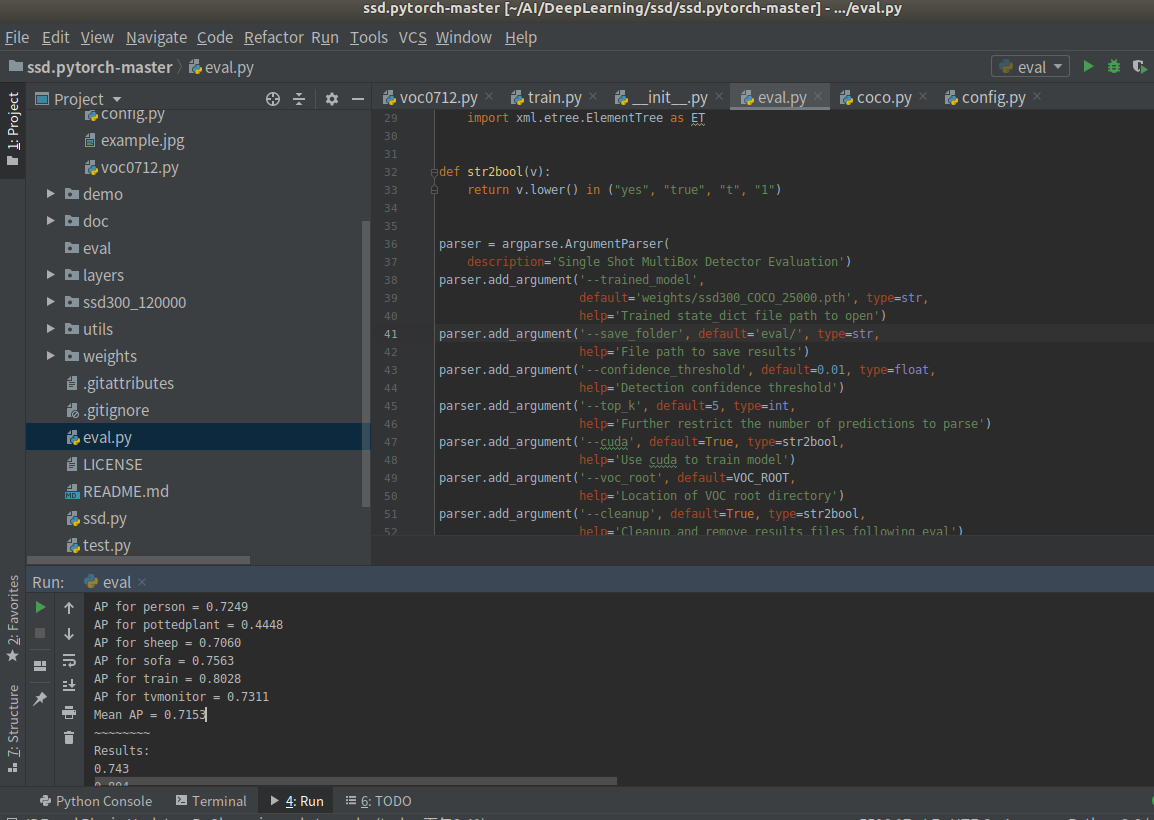Start debugging using the bug icon

(x=1113, y=66)
